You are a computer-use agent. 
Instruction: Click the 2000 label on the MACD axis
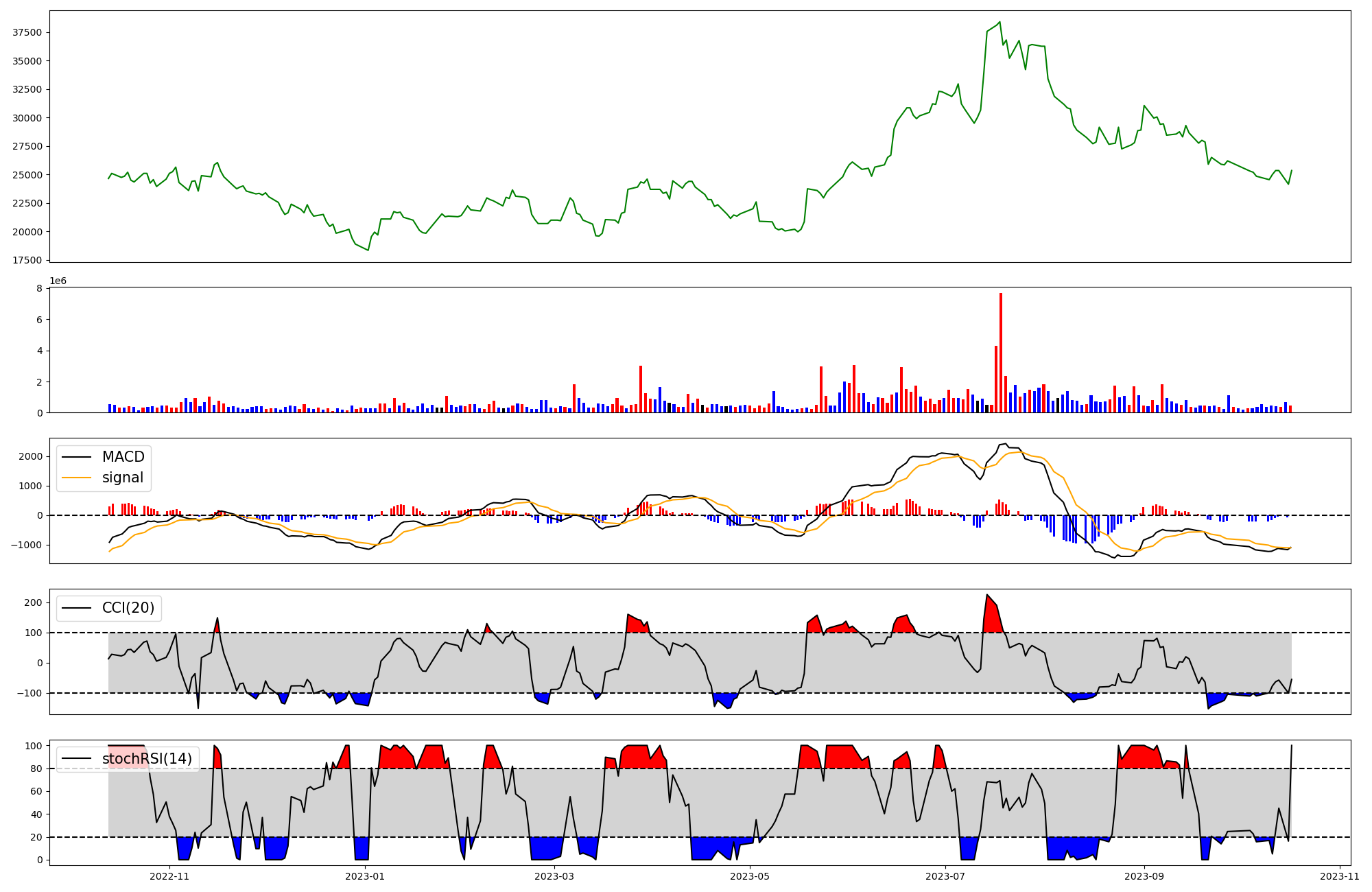tap(30, 457)
